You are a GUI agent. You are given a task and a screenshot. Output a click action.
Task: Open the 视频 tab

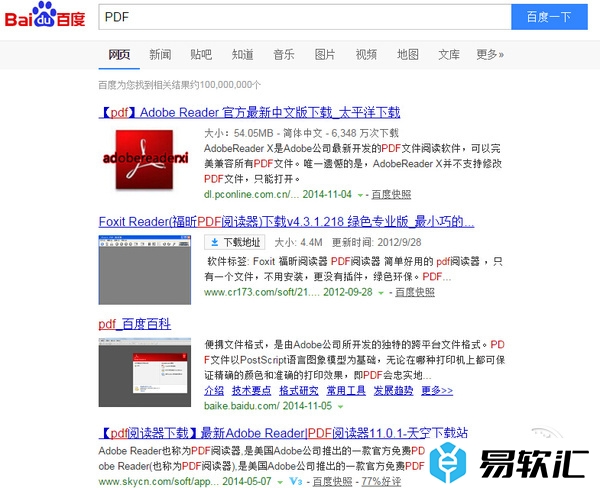366,55
